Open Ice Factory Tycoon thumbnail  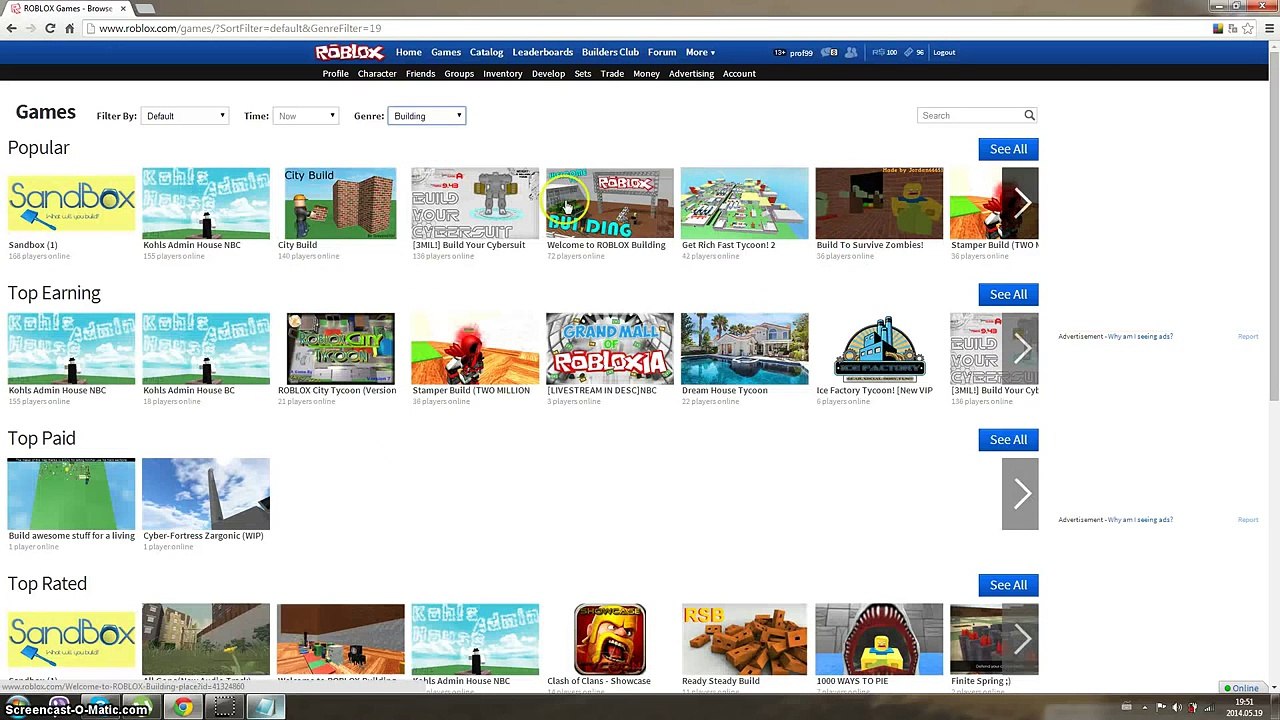(879, 348)
